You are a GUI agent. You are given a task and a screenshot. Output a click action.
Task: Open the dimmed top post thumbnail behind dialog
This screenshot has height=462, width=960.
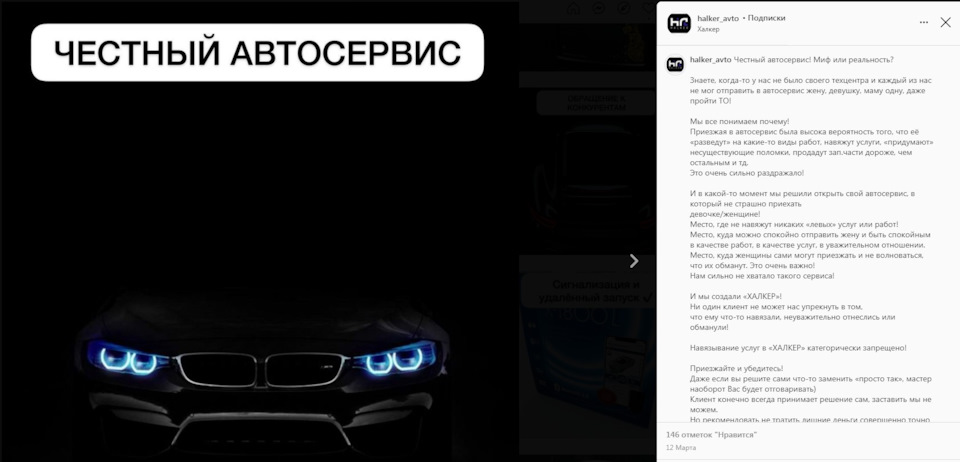point(588,47)
